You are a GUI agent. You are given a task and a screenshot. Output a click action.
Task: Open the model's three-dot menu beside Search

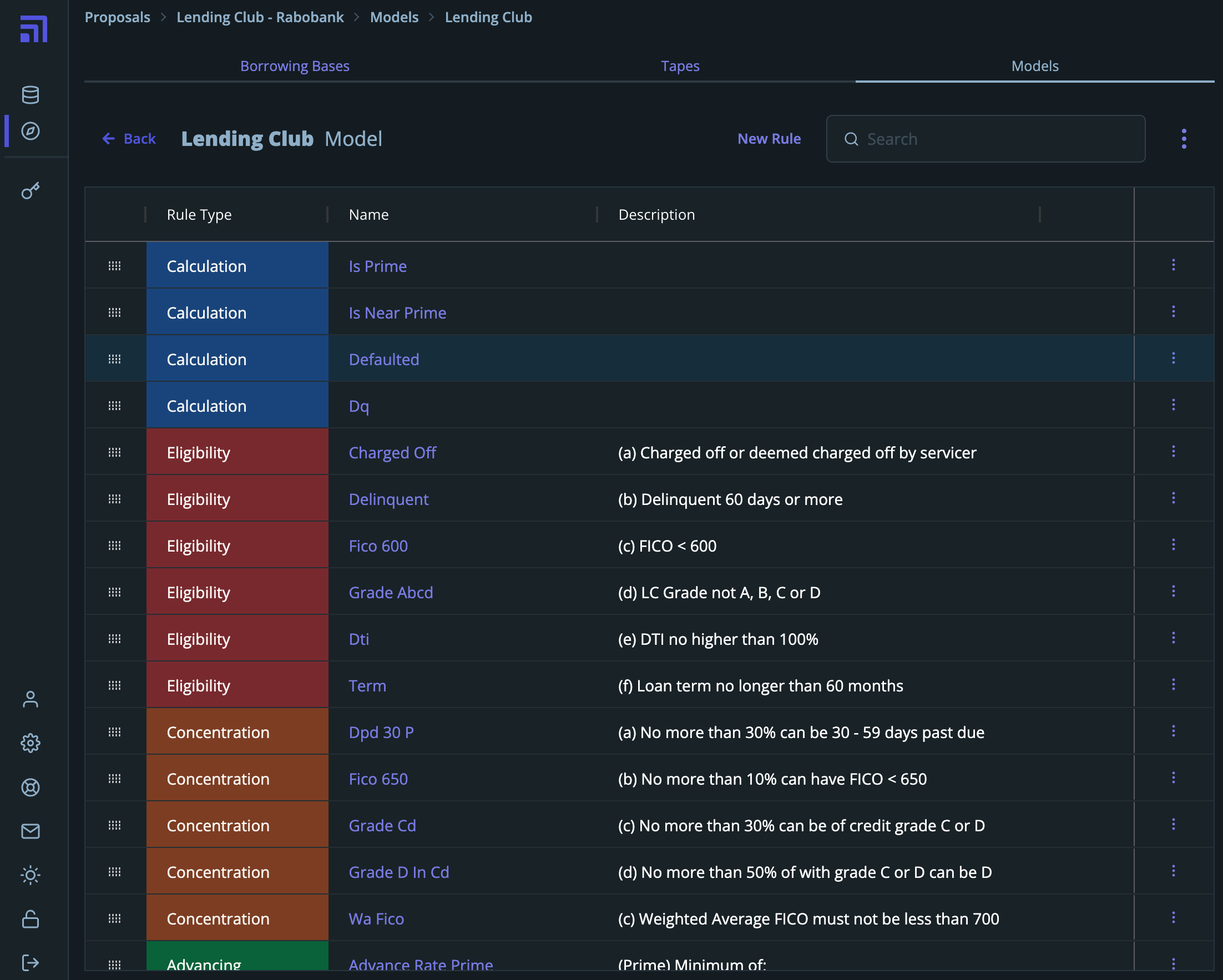1184,139
